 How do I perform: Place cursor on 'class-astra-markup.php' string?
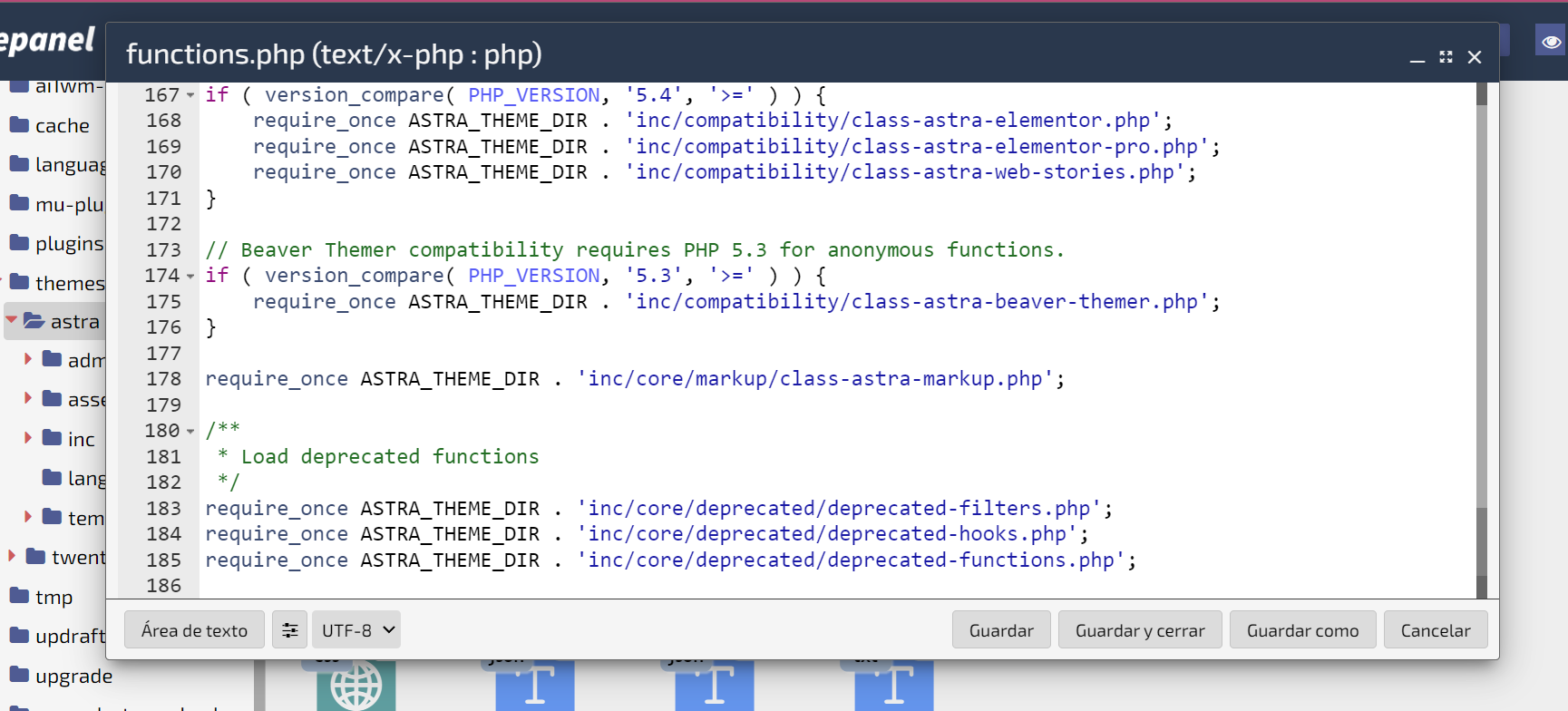pos(816,379)
